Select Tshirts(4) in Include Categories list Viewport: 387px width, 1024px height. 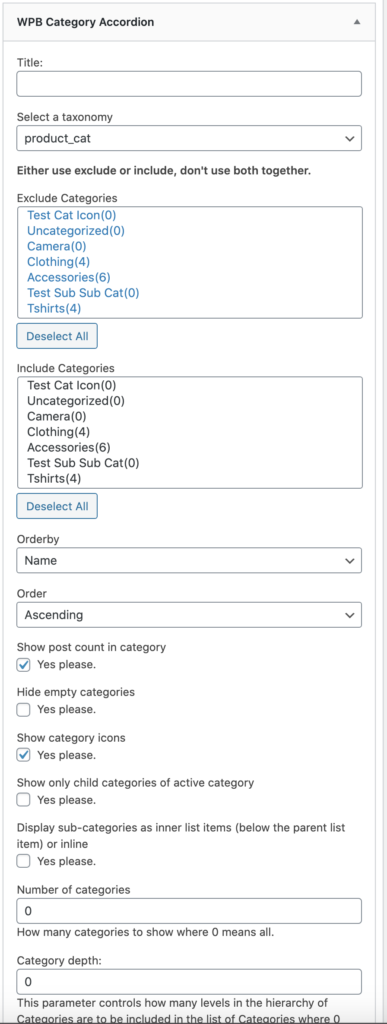click(x=54, y=479)
